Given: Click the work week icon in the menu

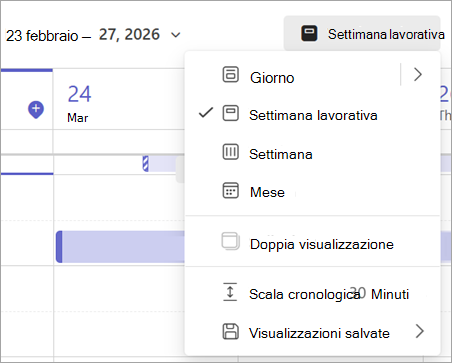Looking at the screenshot, I should 230,113.
